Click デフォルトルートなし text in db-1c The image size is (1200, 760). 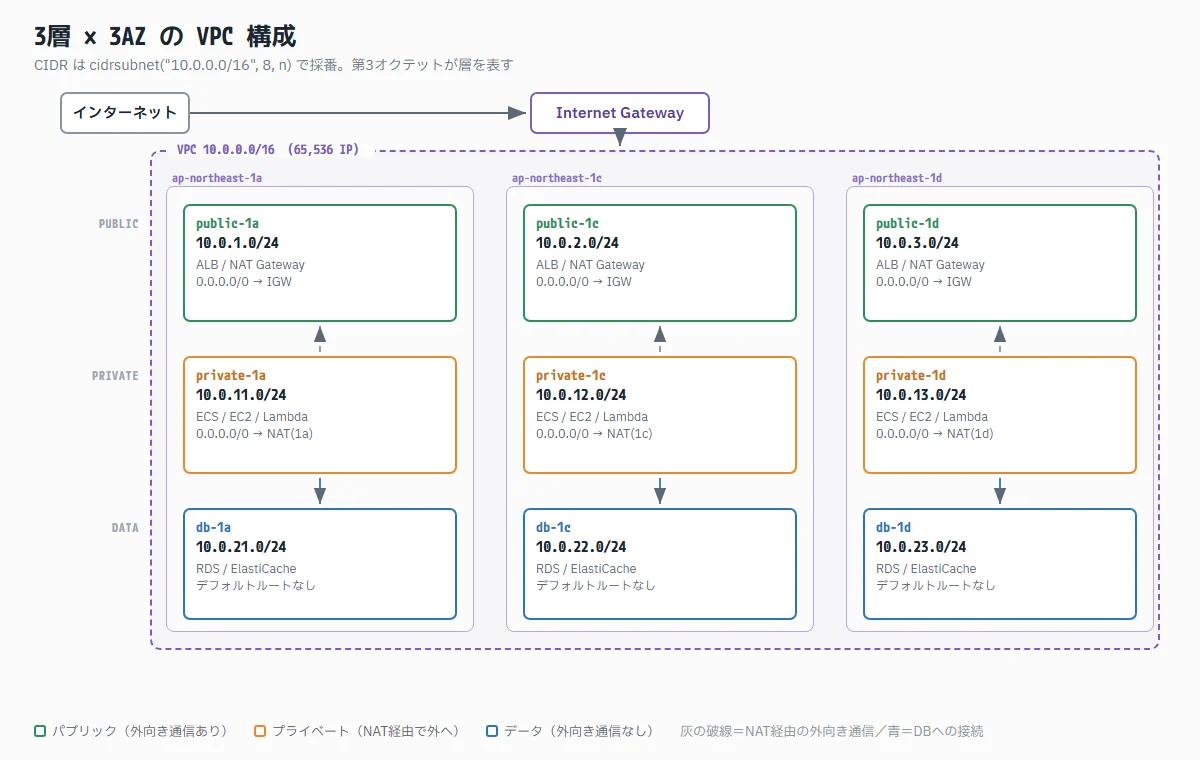(596, 585)
